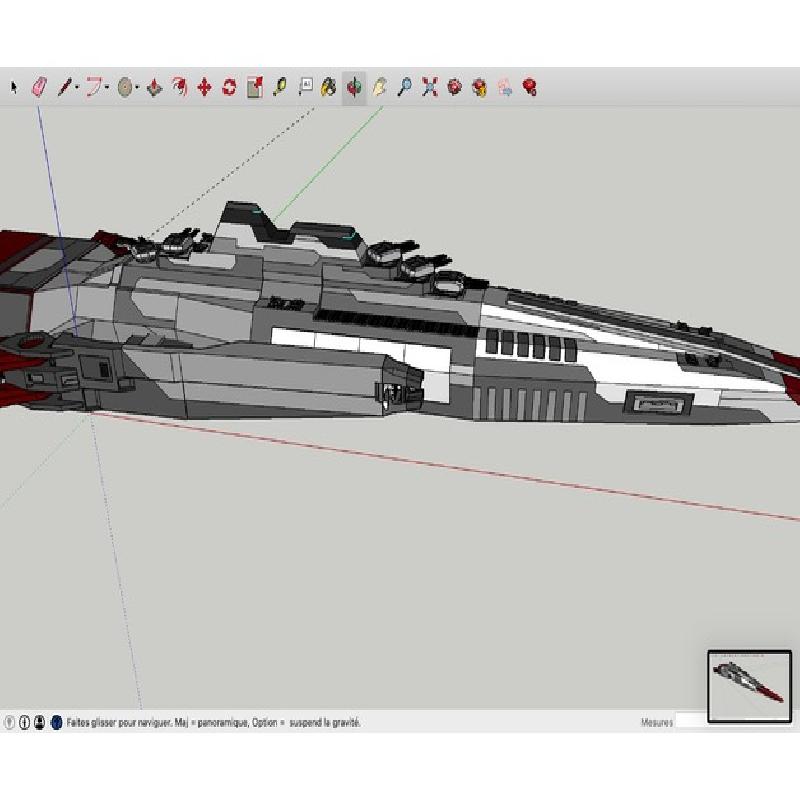Click the Mesures input field
This screenshot has width=800, height=800.
pyautogui.click(x=690, y=721)
